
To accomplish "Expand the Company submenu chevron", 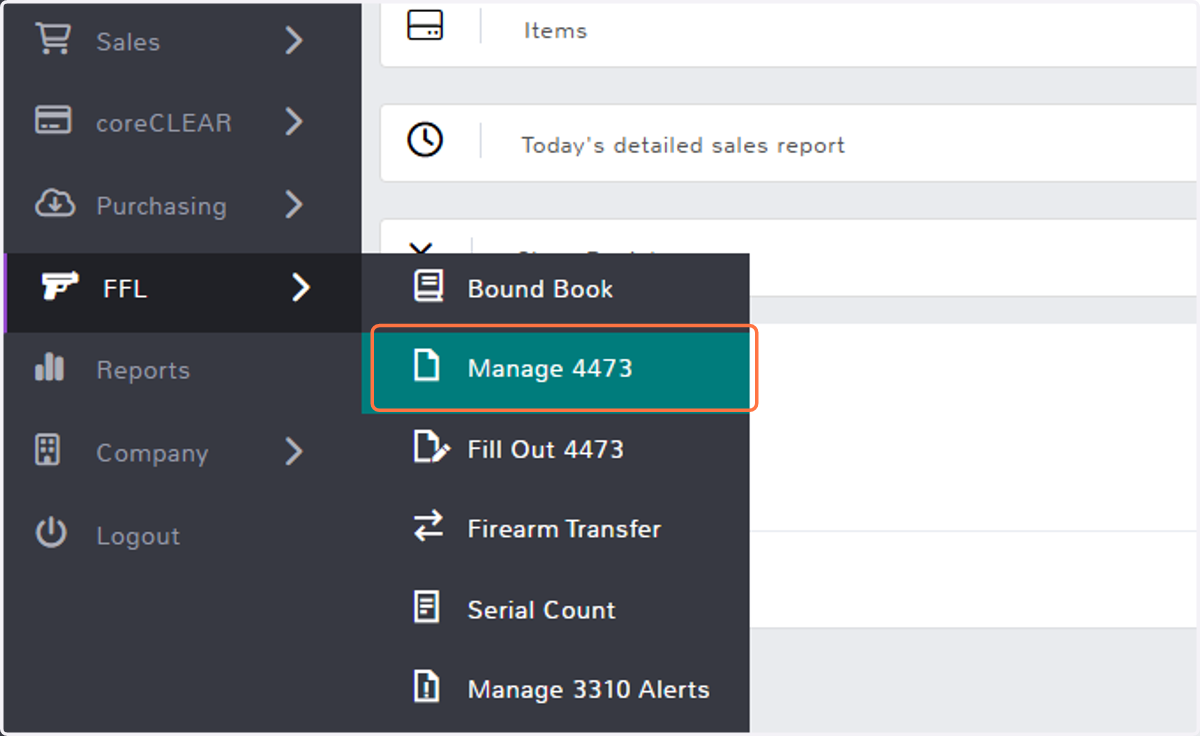I will pos(293,451).
